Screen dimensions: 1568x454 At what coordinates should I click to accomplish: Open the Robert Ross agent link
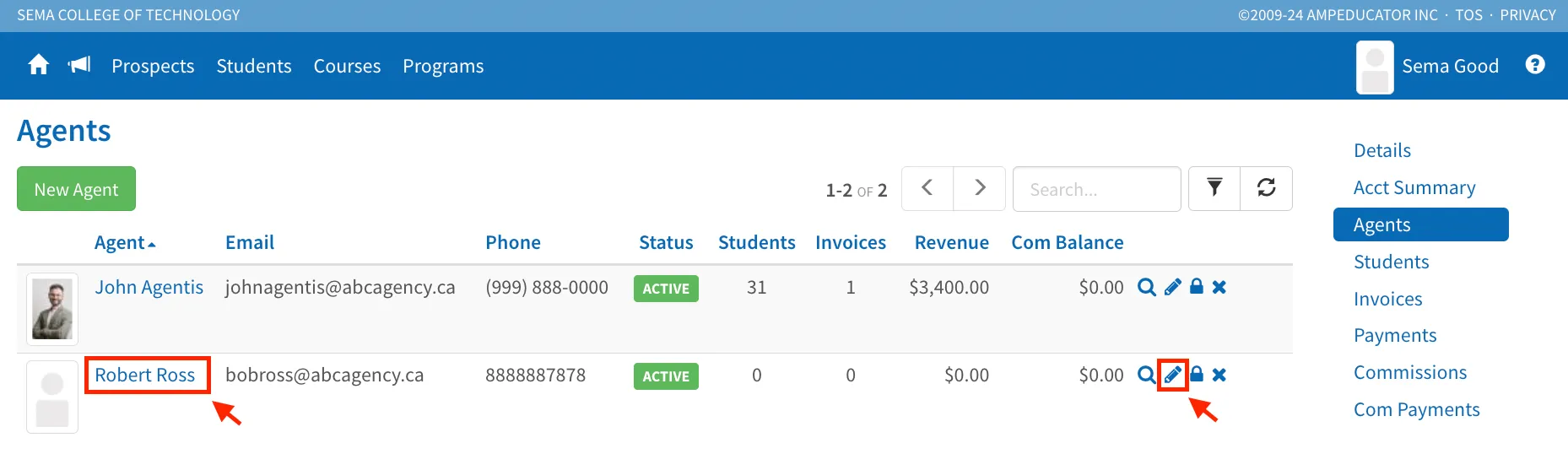[x=145, y=375]
